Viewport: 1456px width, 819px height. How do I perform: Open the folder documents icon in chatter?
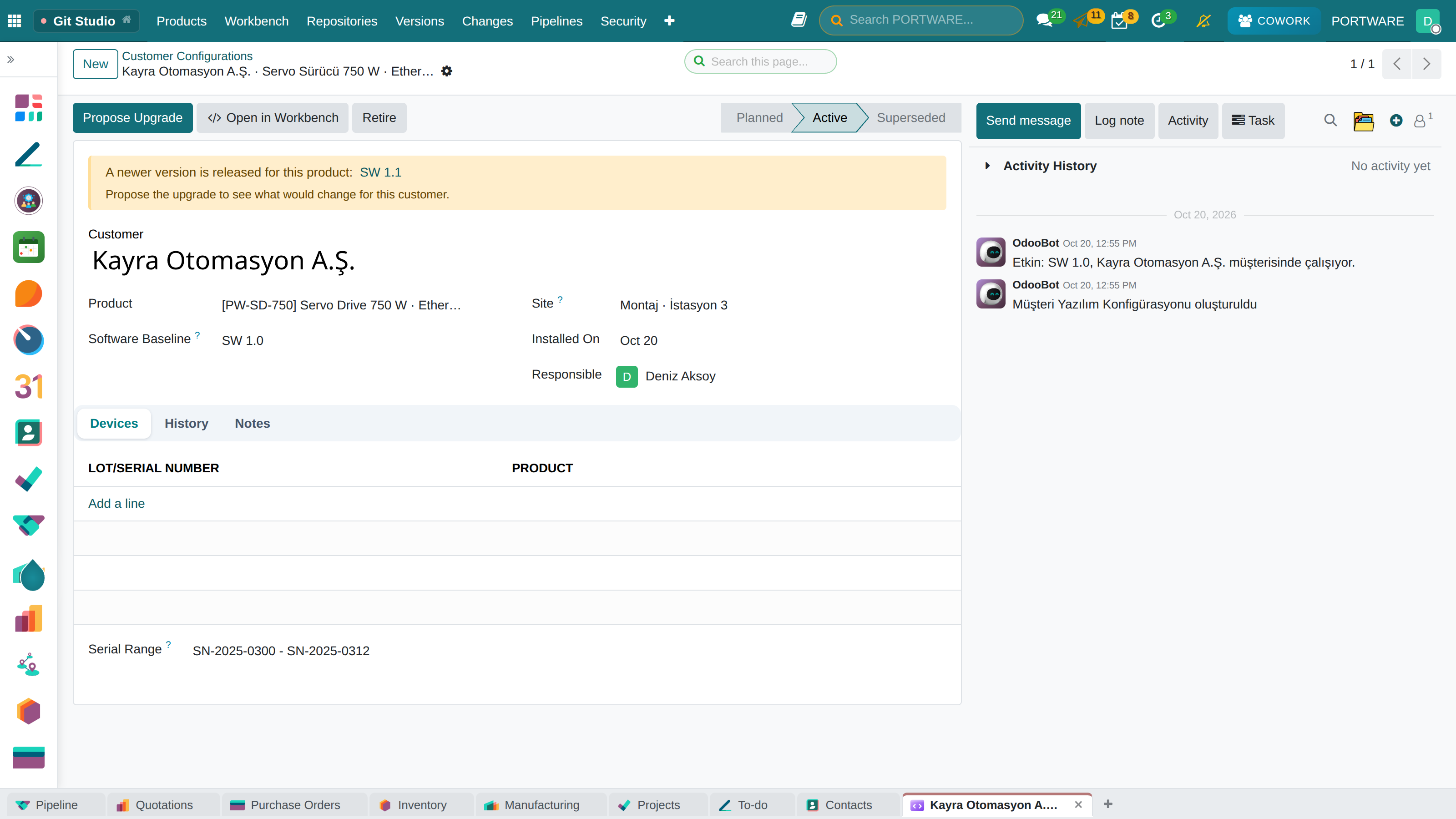[1364, 121]
